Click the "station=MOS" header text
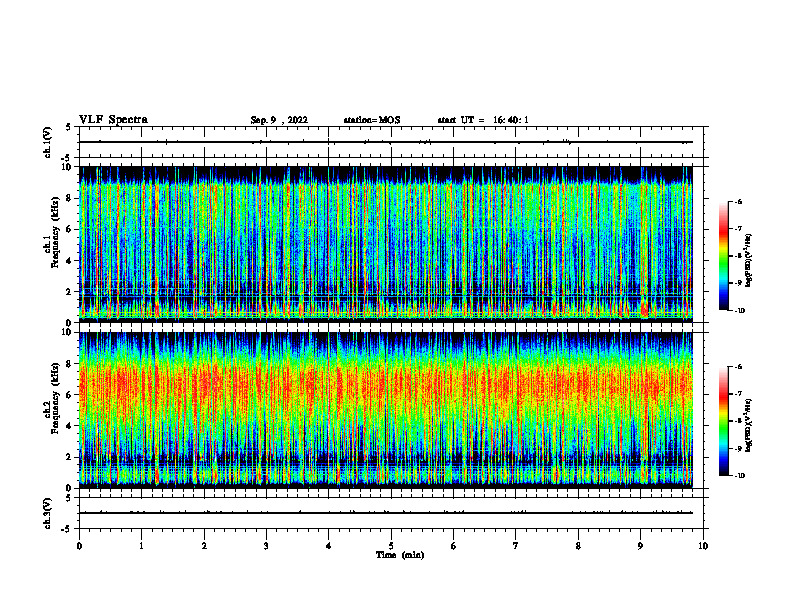Viewport: 792px width, 612px height. pos(372,120)
